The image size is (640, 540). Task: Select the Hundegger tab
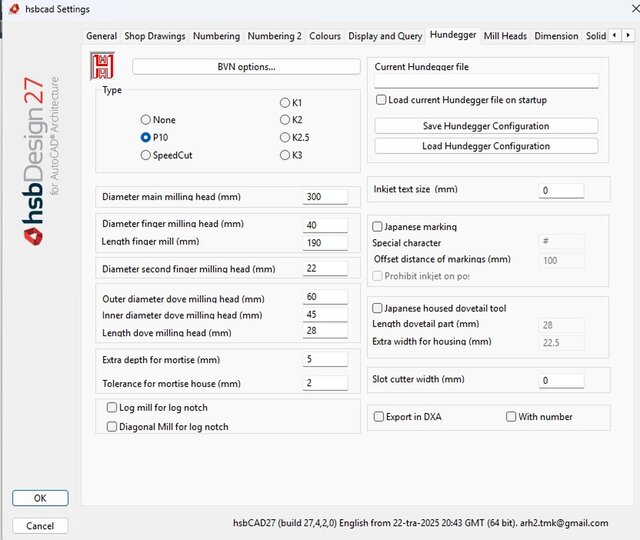pyautogui.click(x=453, y=35)
